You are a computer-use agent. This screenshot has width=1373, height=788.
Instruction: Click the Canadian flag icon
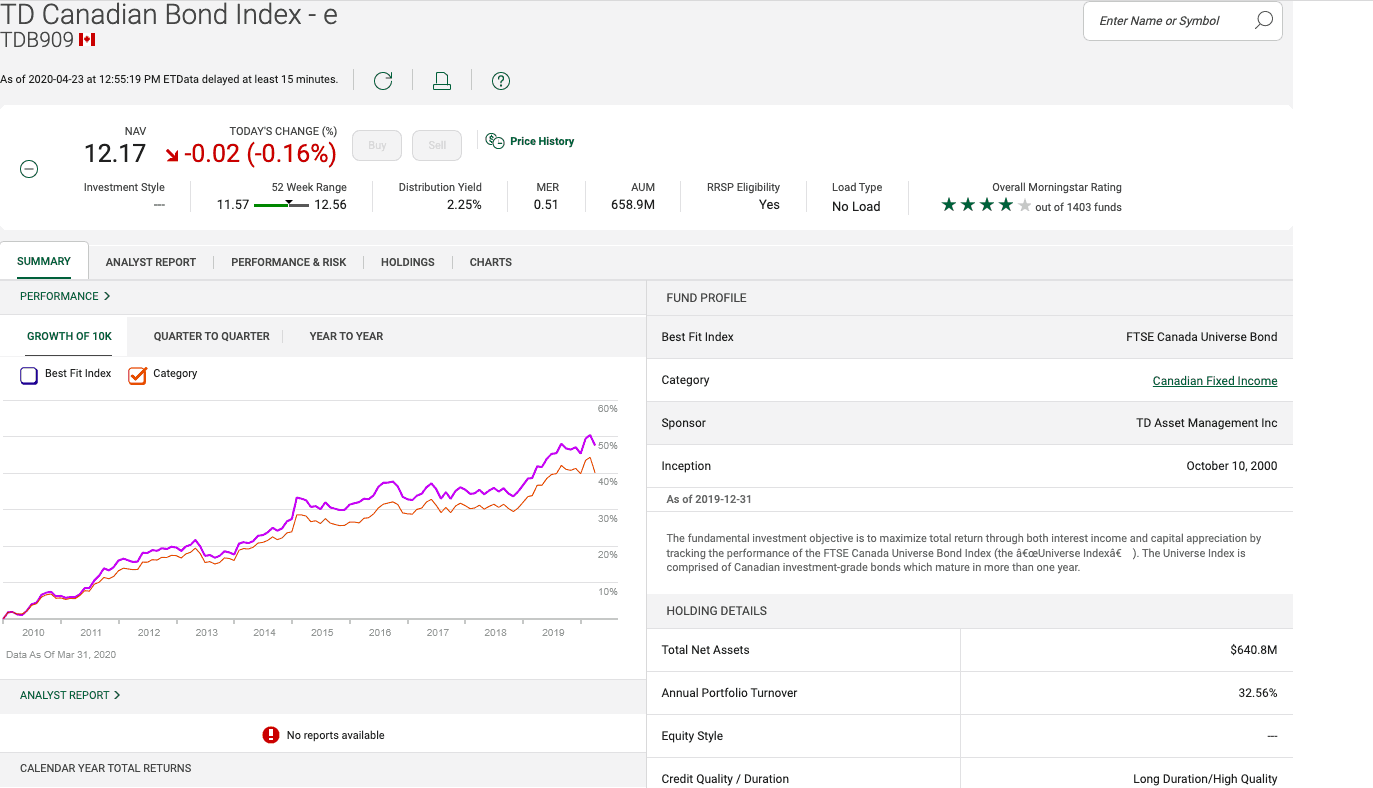[87, 40]
